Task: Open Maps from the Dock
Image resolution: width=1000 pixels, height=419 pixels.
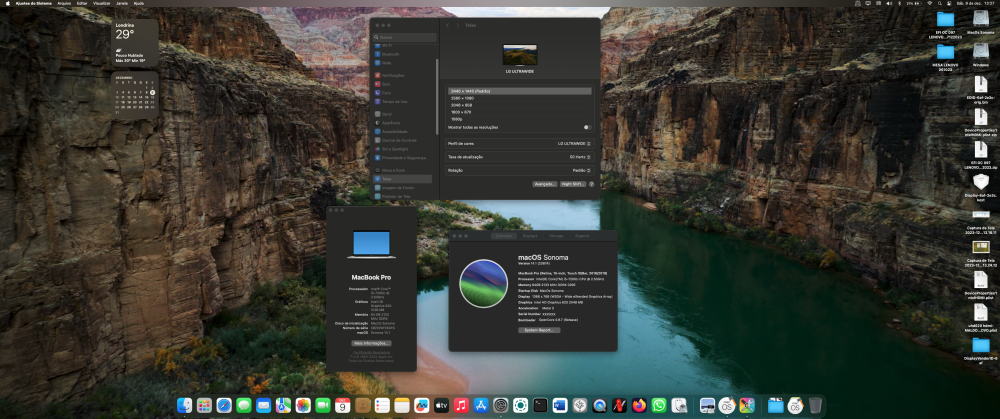Action: (x=283, y=405)
